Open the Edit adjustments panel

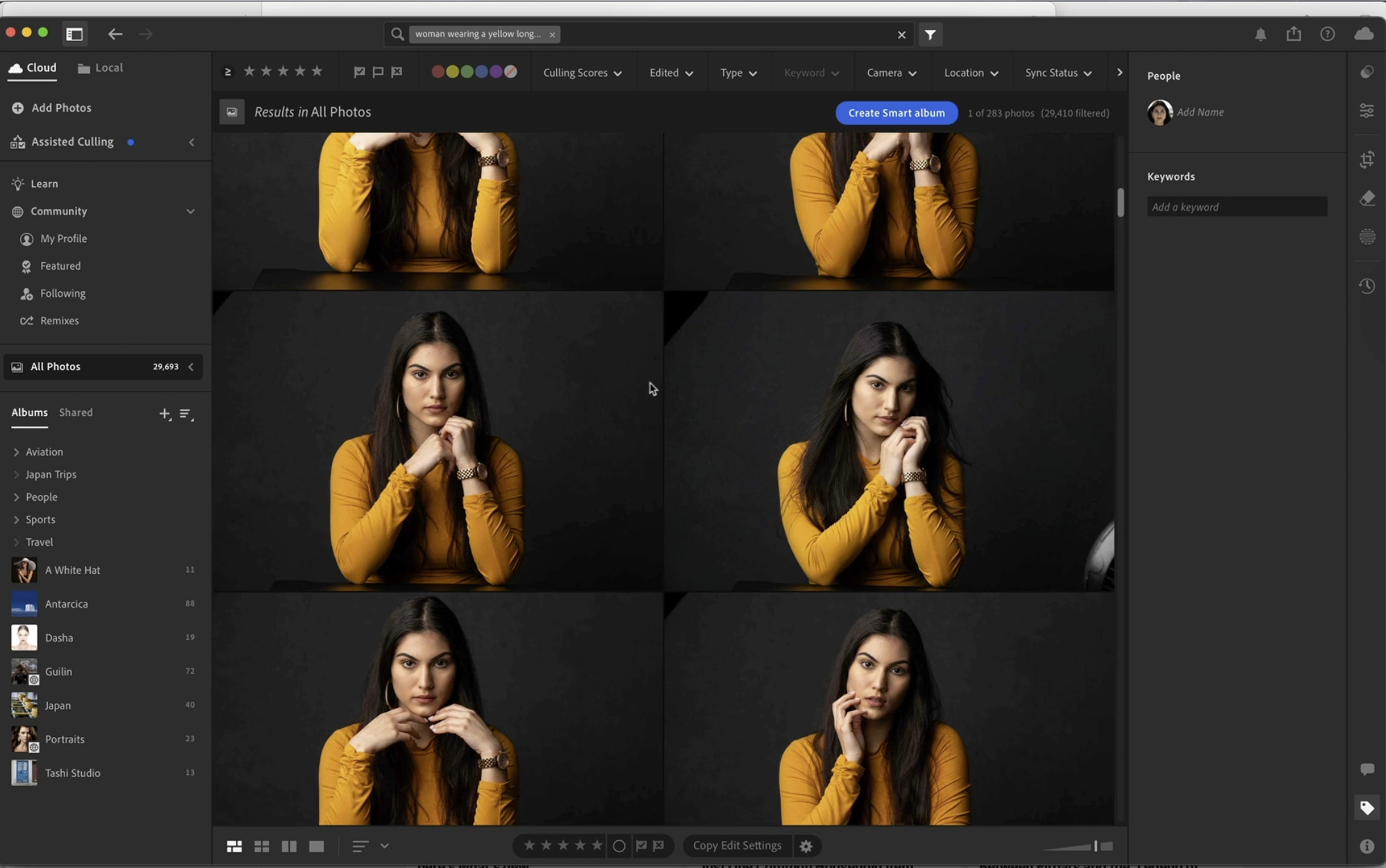[1367, 110]
